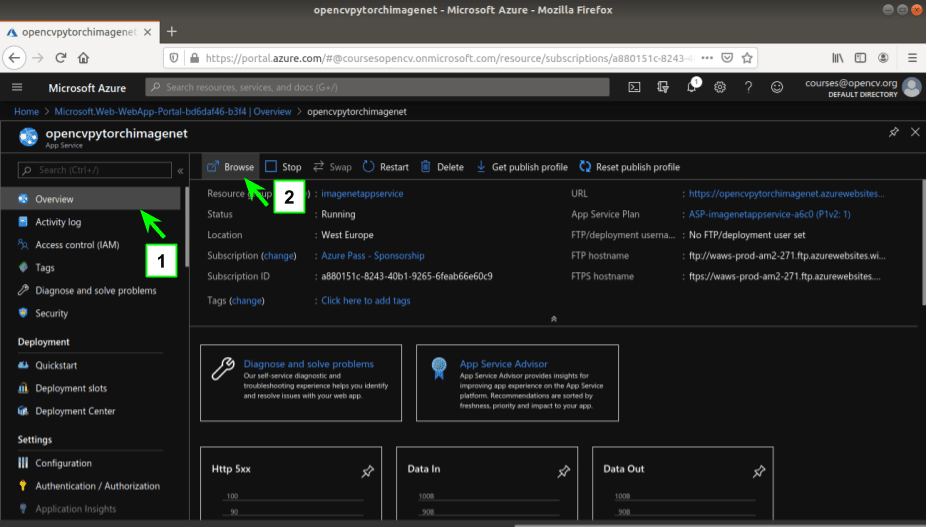Open the Directory and subscription filter icon
Image resolution: width=927 pixels, height=527 pixels.
(x=663, y=88)
